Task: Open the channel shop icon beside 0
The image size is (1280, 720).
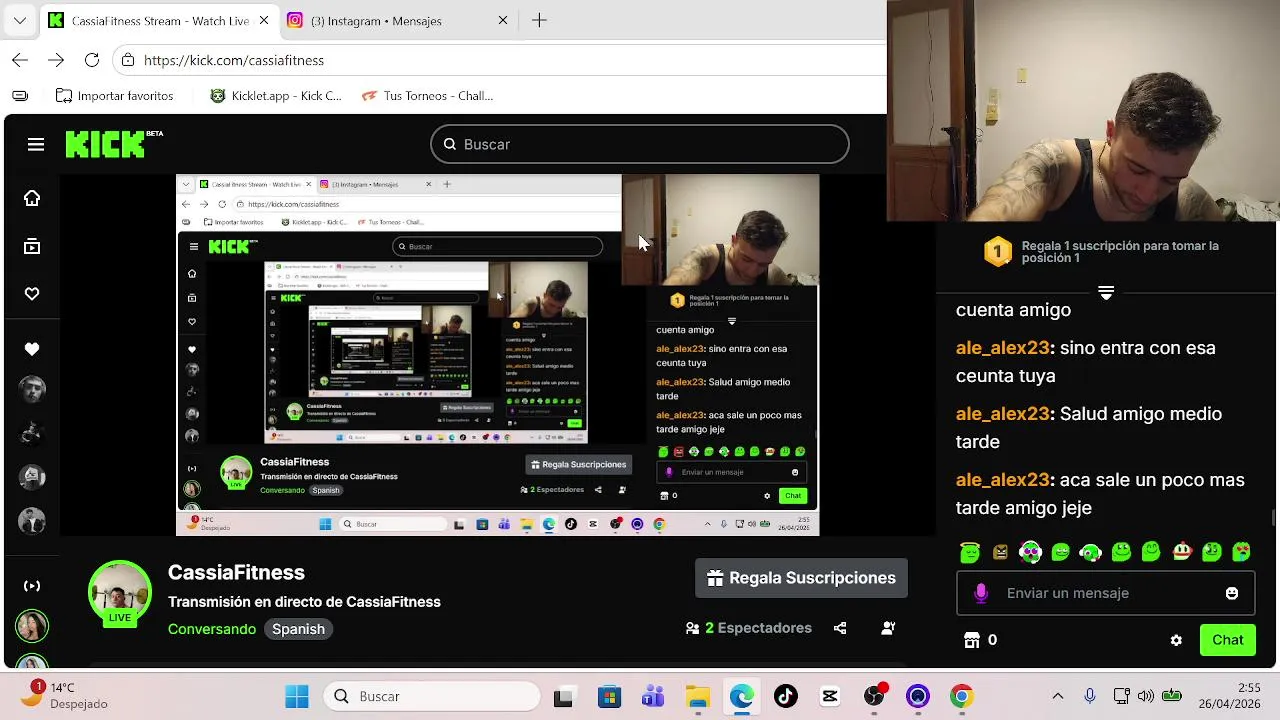Action: pos(971,640)
